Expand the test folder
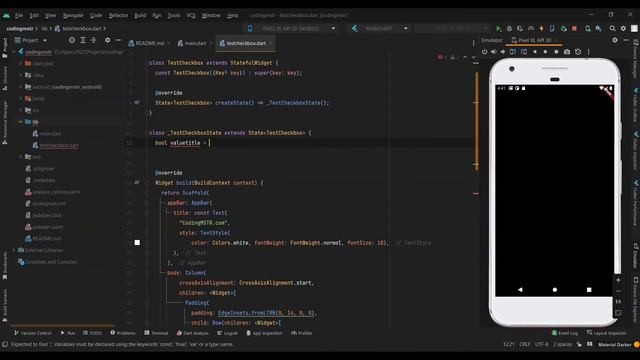 click(20, 157)
